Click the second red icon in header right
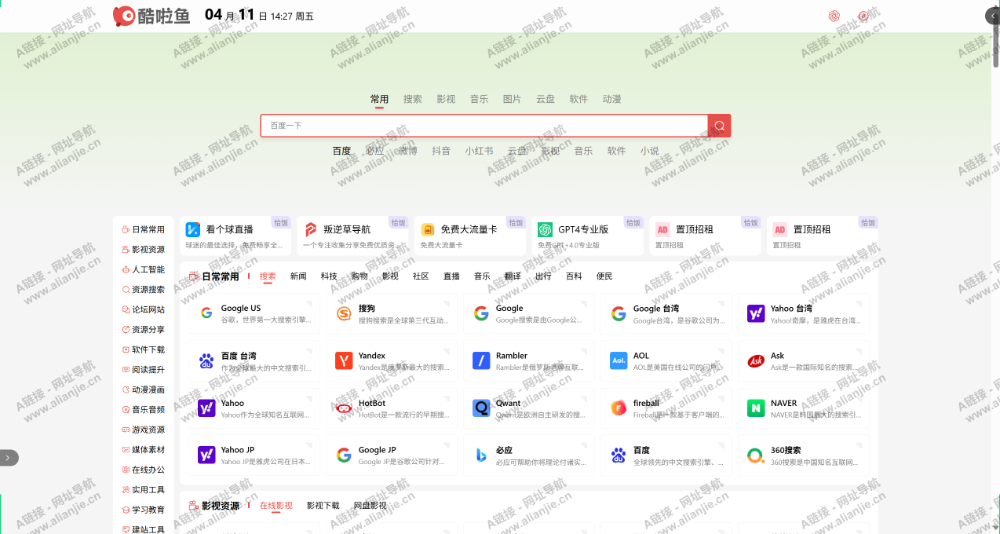The width and height of the screenshot is (1000, 534). pyautogui.click(x=864, y=16)
